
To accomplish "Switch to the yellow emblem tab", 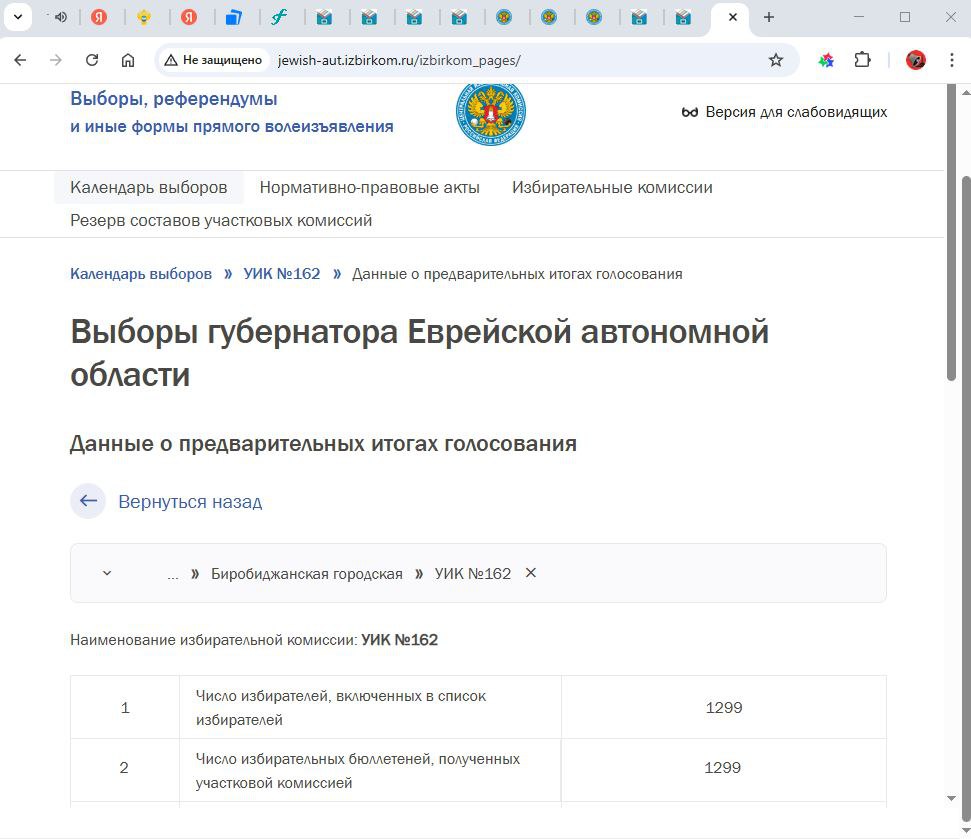I will click(x=144, y=17).
